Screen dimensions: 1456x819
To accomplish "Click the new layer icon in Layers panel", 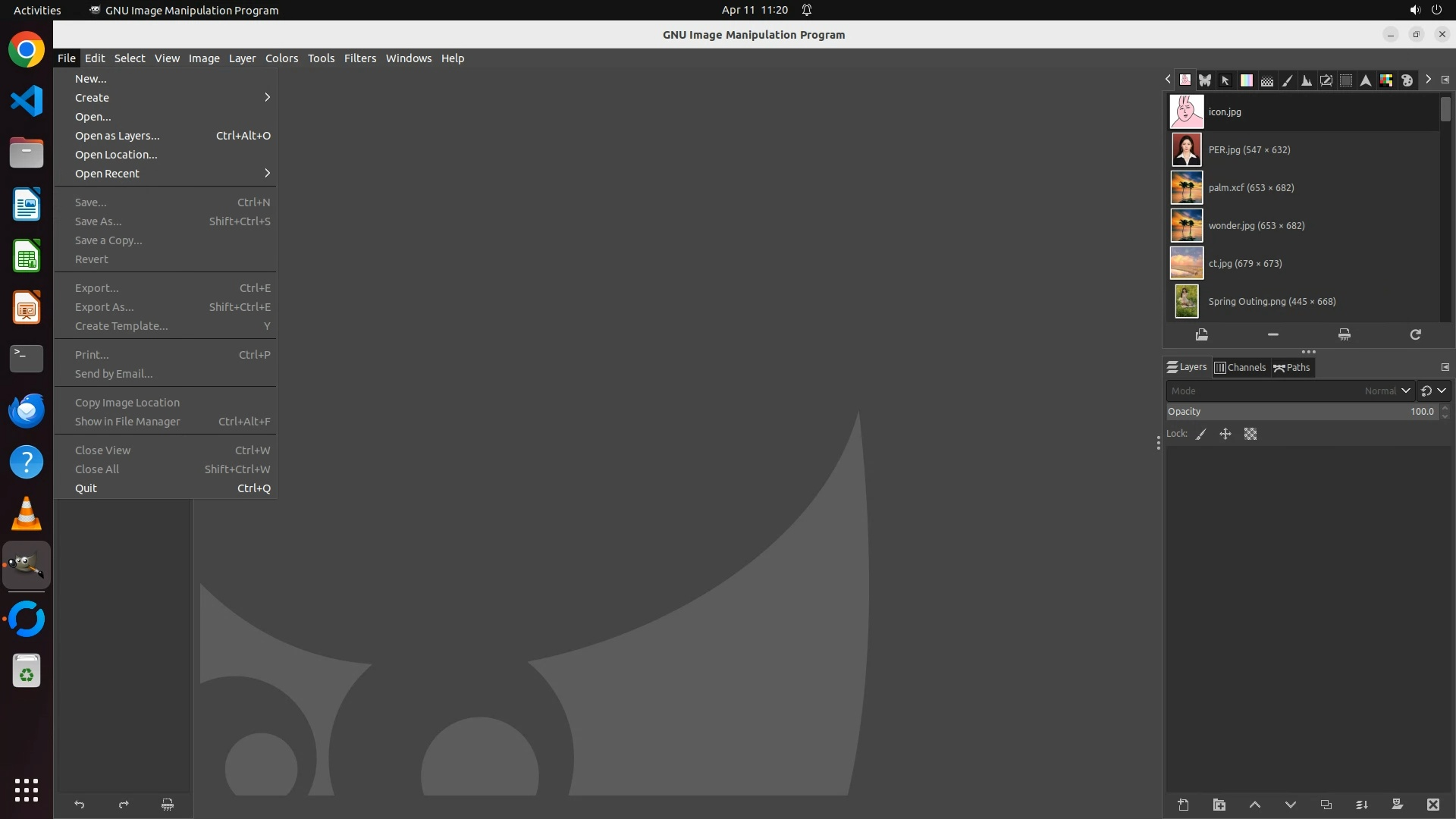I will click(x=1183, y=805).
